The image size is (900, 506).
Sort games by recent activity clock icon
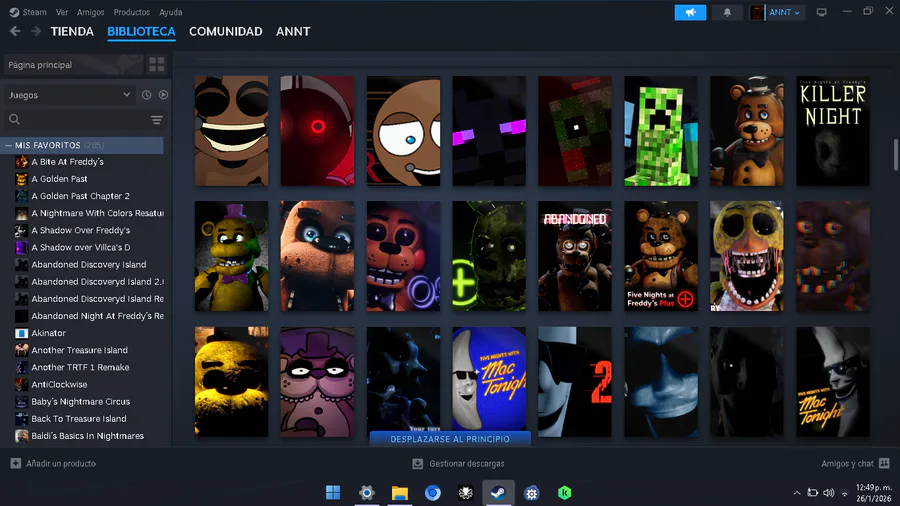pos(146,95)
